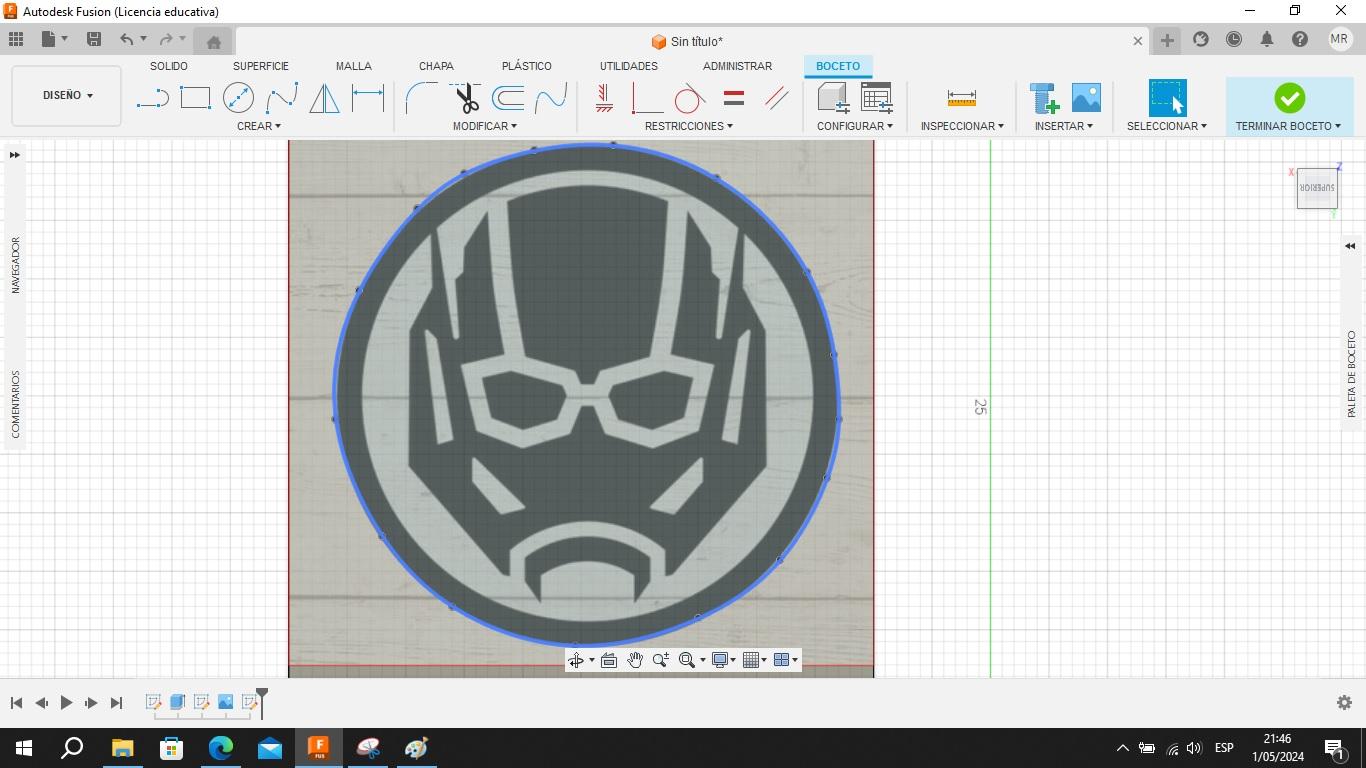Expand the MODIFICAR dropdown
Viewport: 1366px width, 768px height.
(x=485, y=126)
